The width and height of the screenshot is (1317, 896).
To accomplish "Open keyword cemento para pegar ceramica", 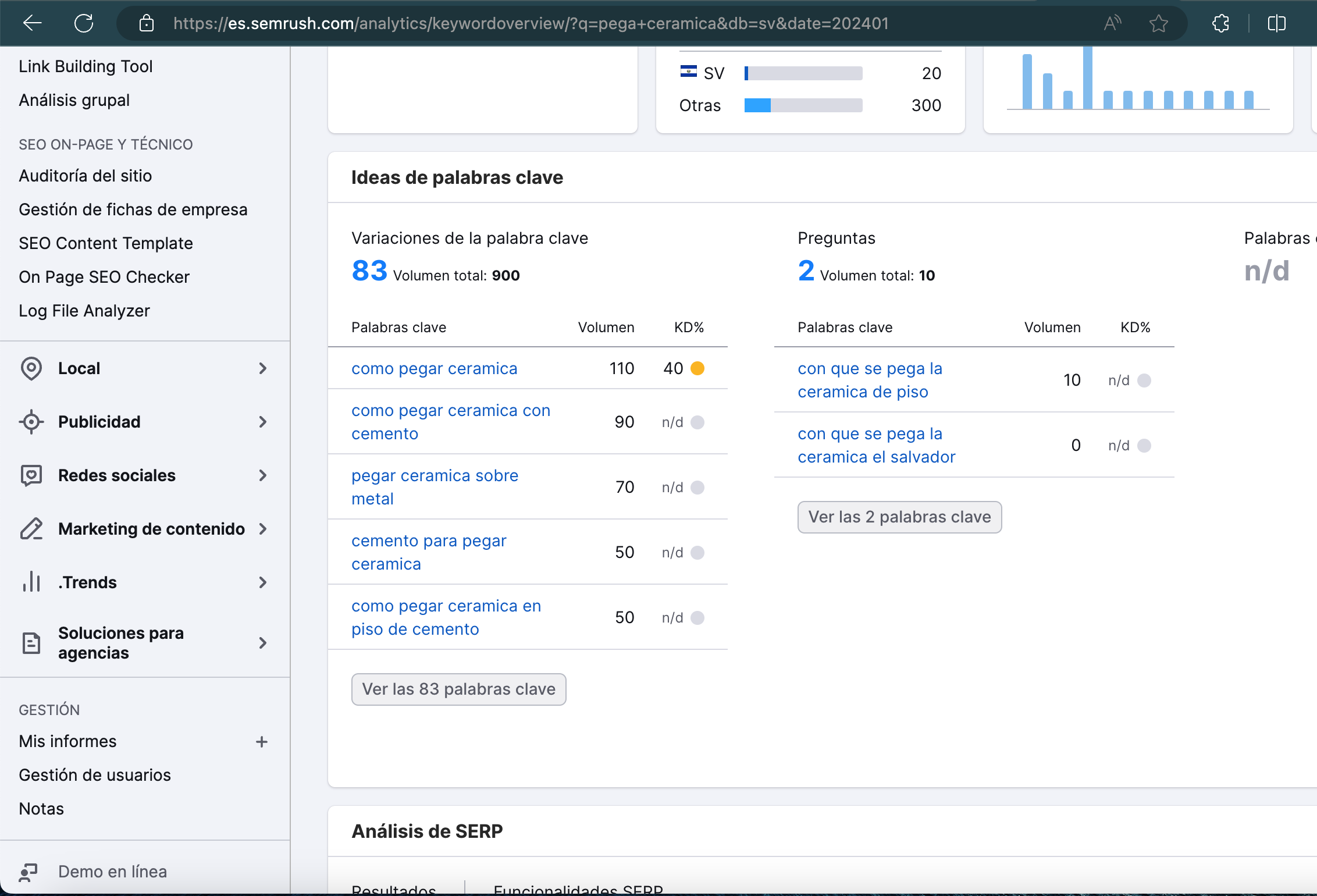I will click(429, 552).
